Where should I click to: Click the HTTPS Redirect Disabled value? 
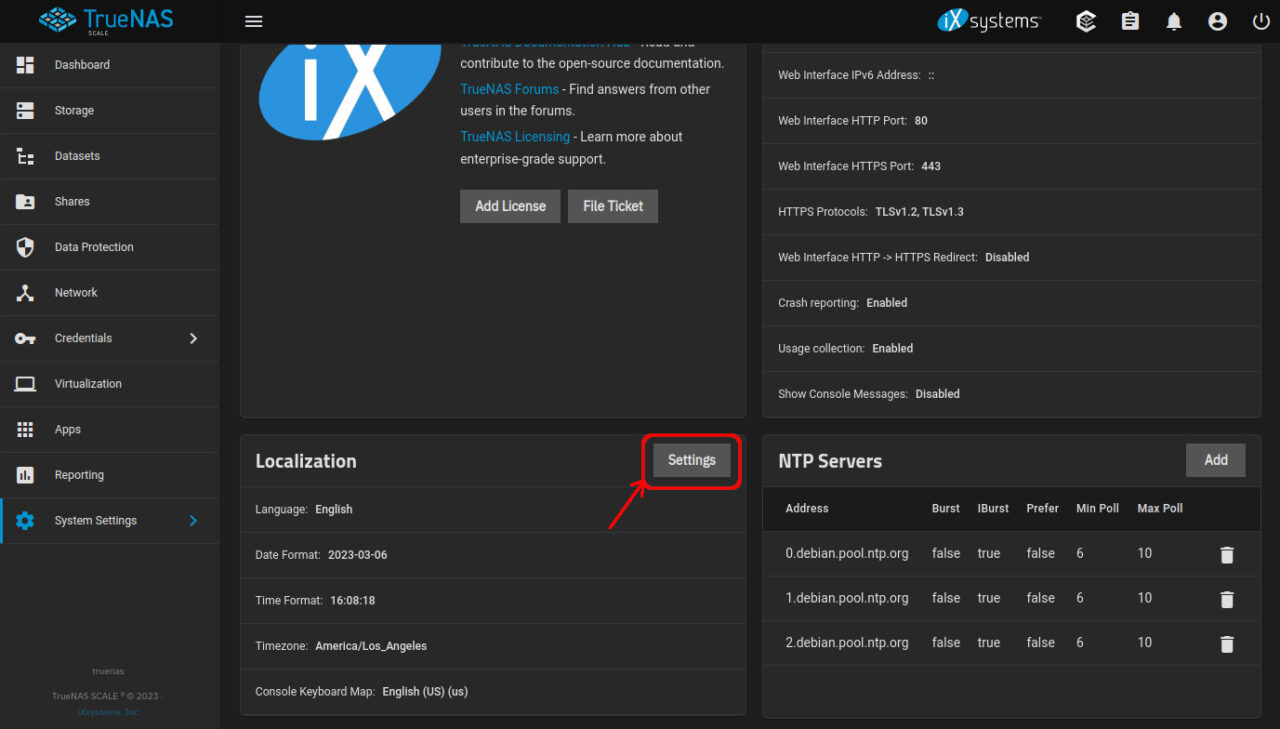coord(1007,257)
